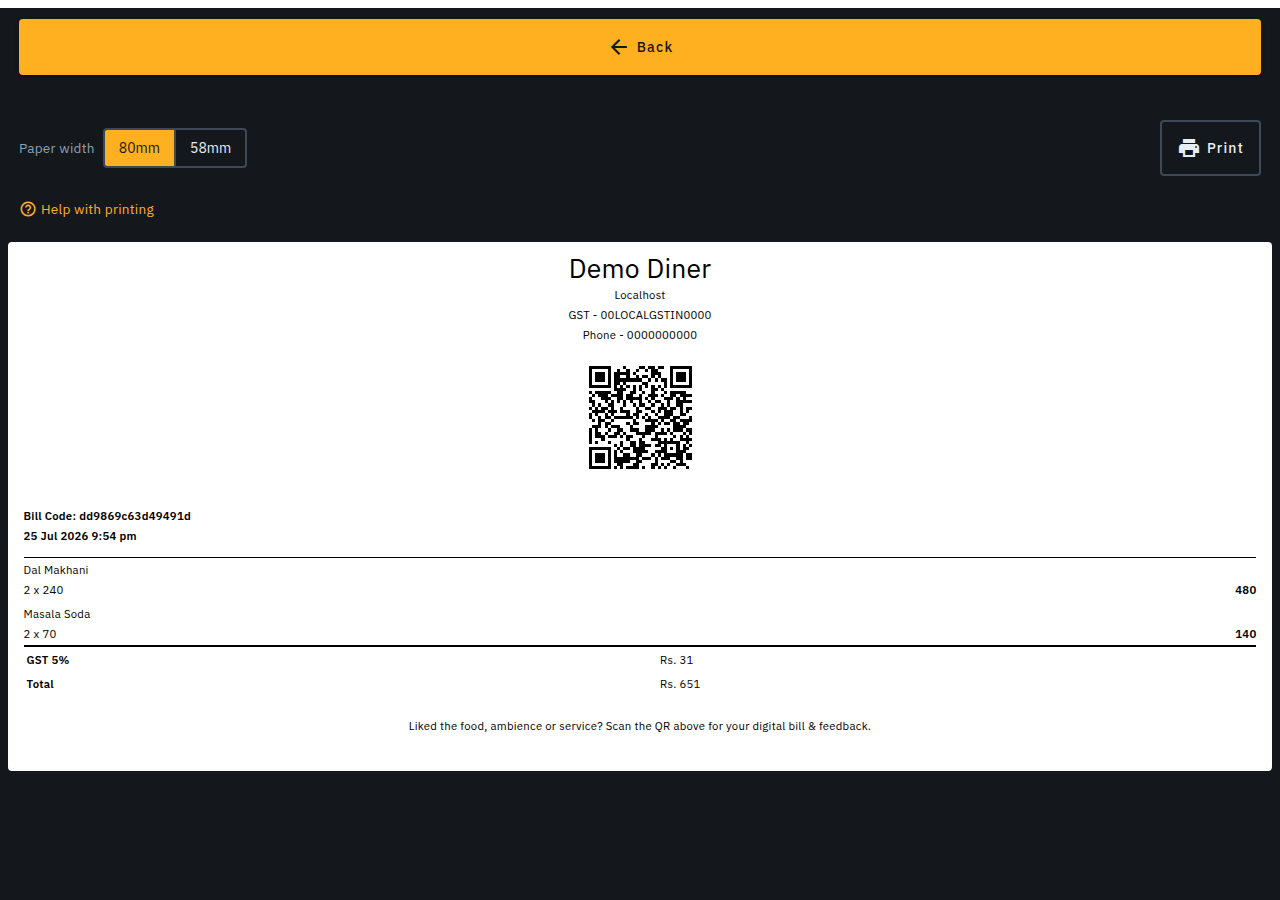Click the Paper width label
This screenshot has height=900, width=1280.
pos(57,148)
